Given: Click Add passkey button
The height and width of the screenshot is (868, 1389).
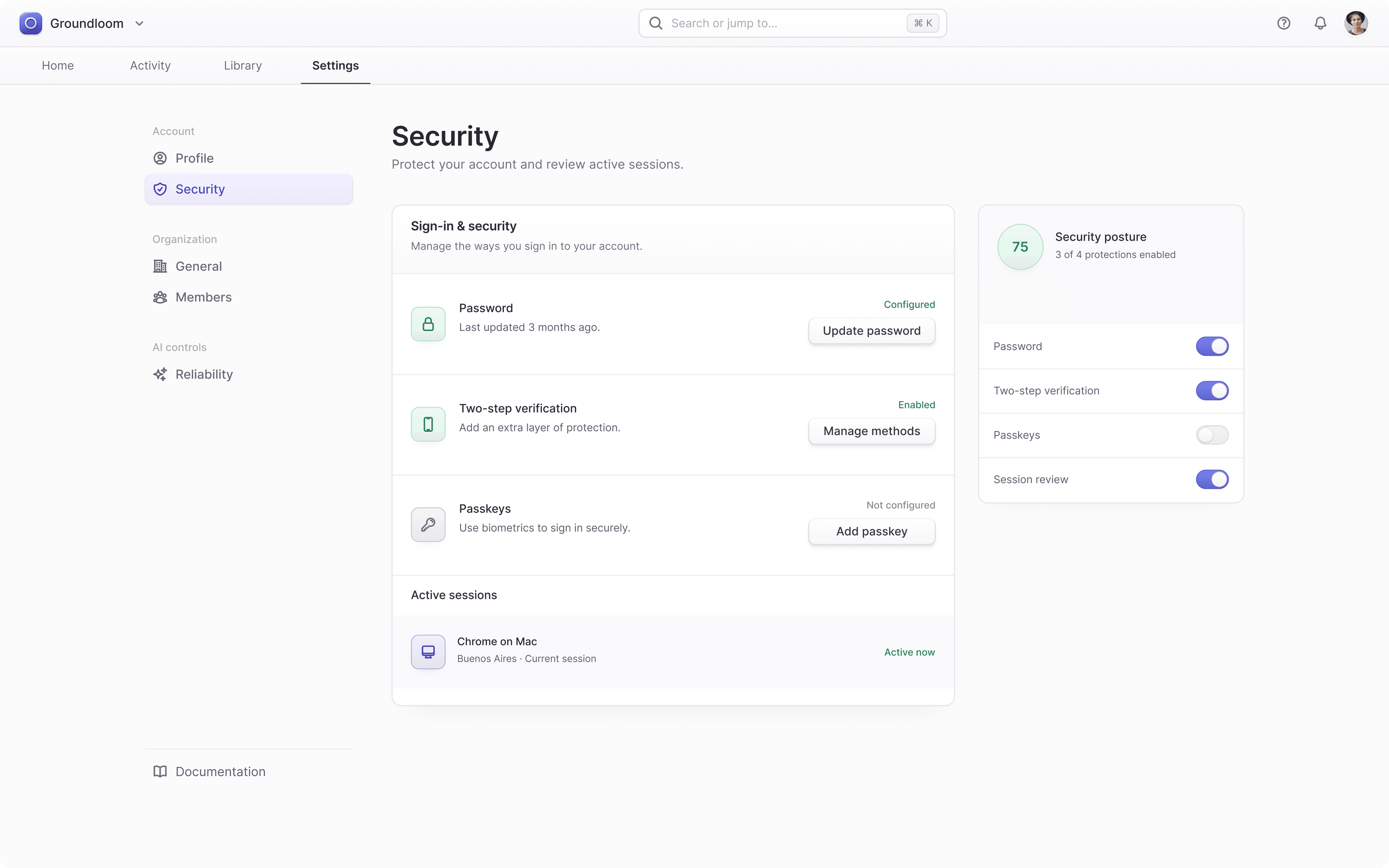Looking at the screenshot, I should click(x=871, y=532).
